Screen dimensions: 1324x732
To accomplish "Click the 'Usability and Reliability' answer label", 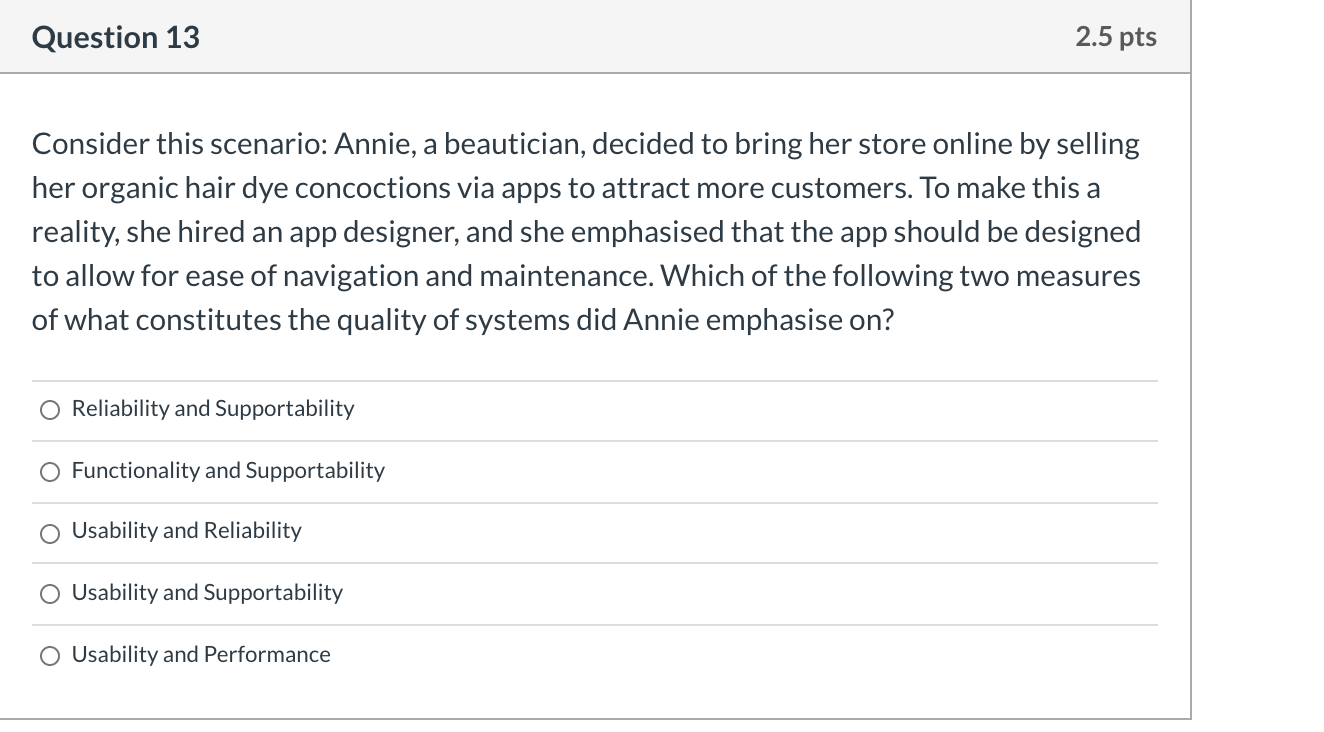I will [x=186, y=530].
